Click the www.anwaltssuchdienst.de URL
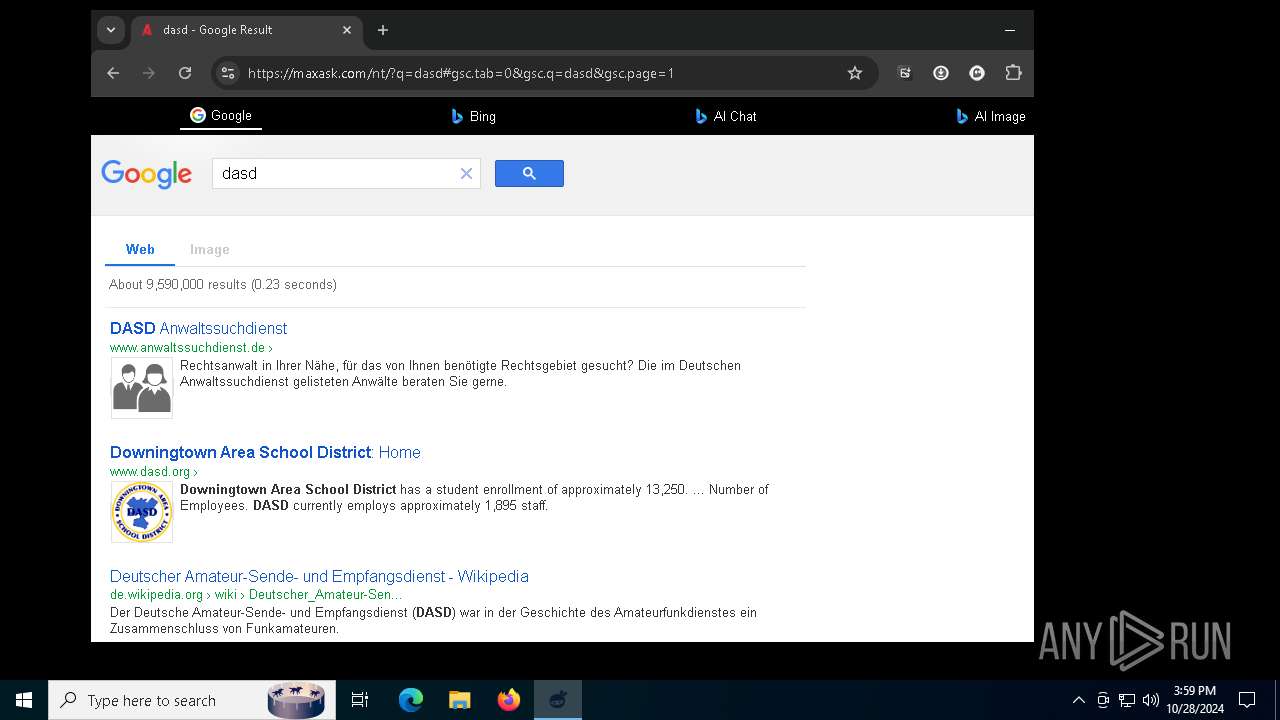 pos(187,347)
